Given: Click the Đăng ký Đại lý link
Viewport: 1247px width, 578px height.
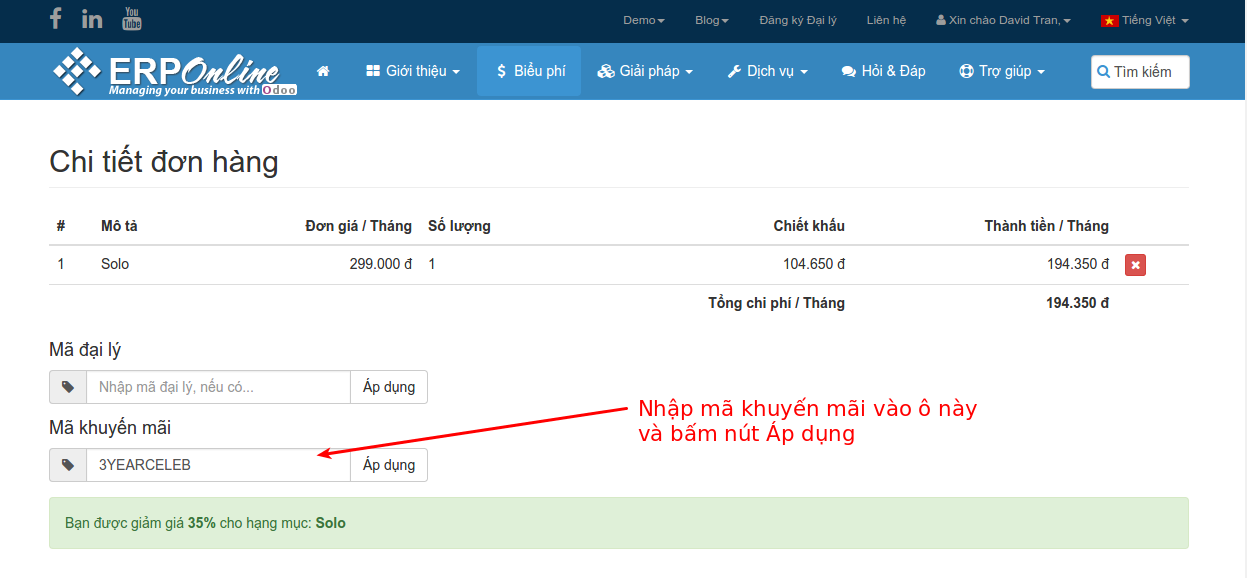Looking at the screenshot, I should coord(798,20).
